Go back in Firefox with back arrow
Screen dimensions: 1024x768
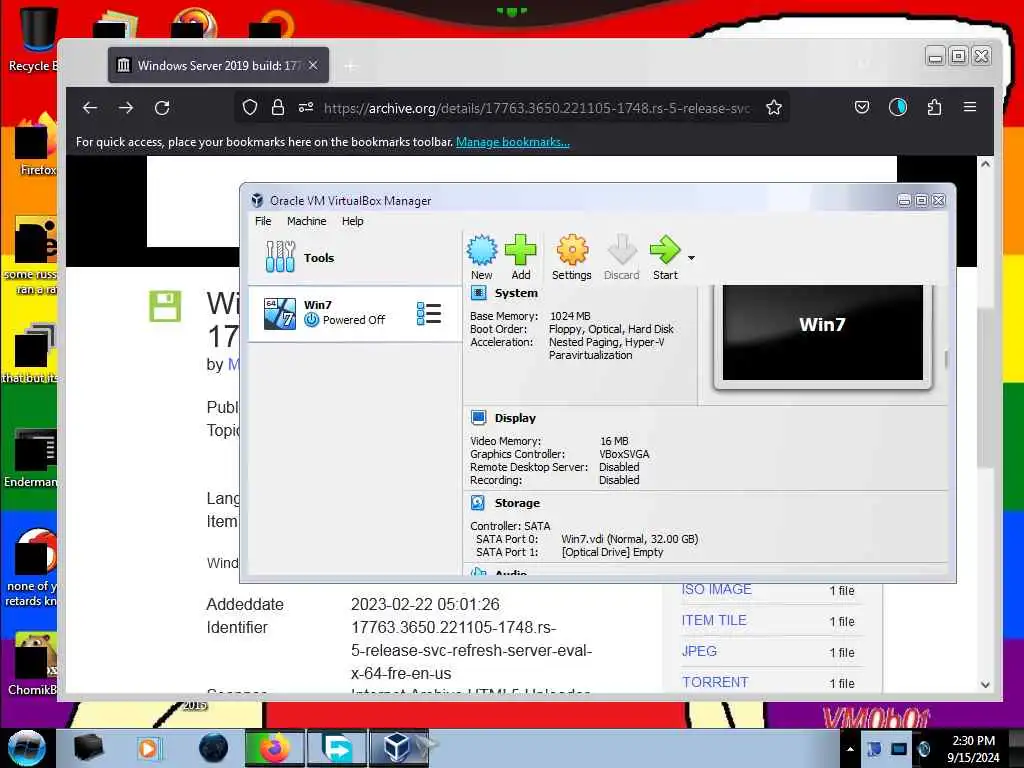(90, 108)
